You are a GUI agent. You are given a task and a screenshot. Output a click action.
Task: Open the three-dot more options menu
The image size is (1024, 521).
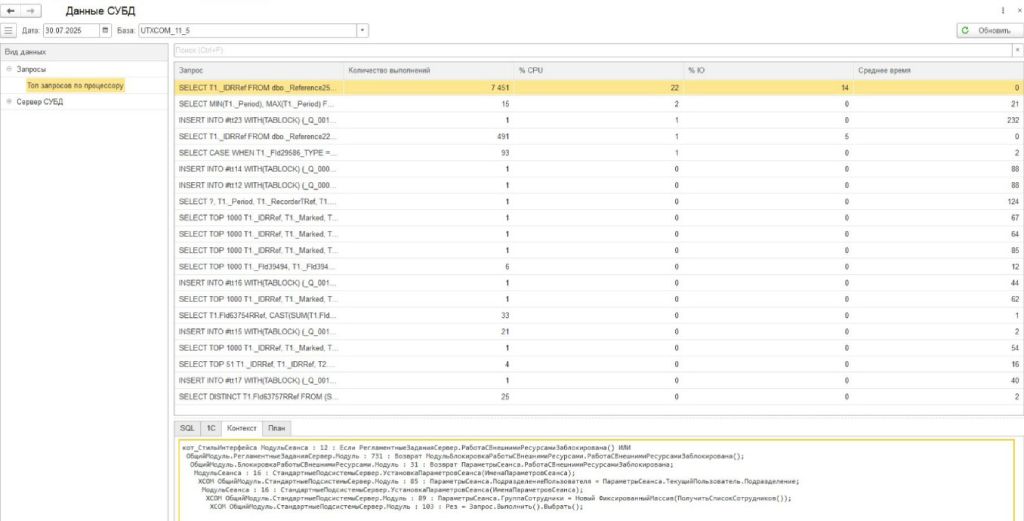(1003, 11)
